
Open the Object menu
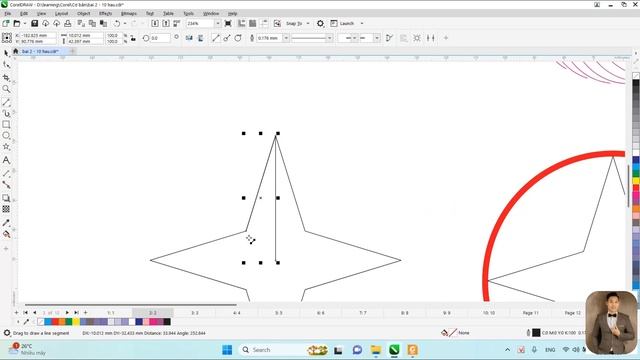click(x=84, y=13)
